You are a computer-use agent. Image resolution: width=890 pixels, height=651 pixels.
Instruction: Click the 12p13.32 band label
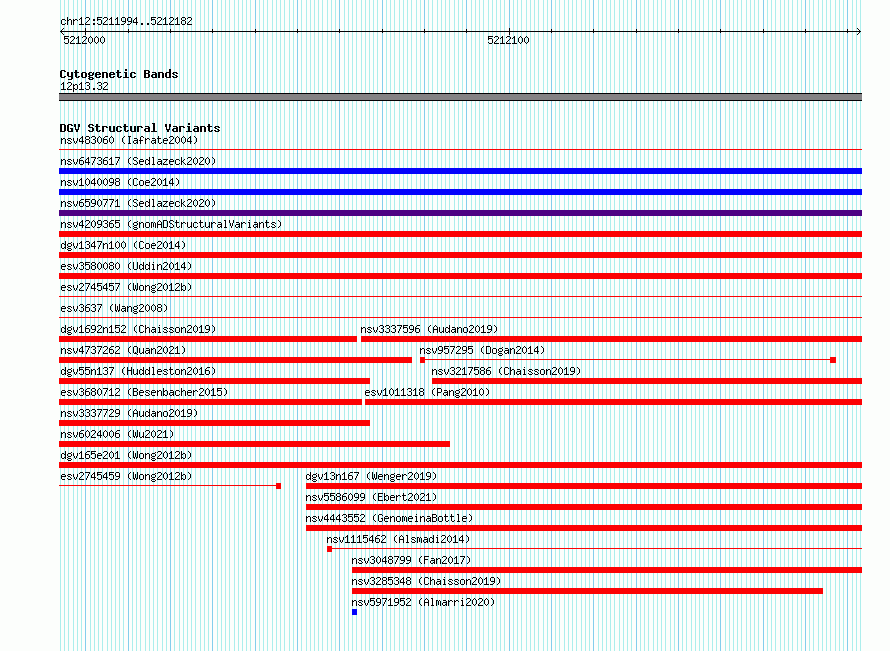click(84, 86)
